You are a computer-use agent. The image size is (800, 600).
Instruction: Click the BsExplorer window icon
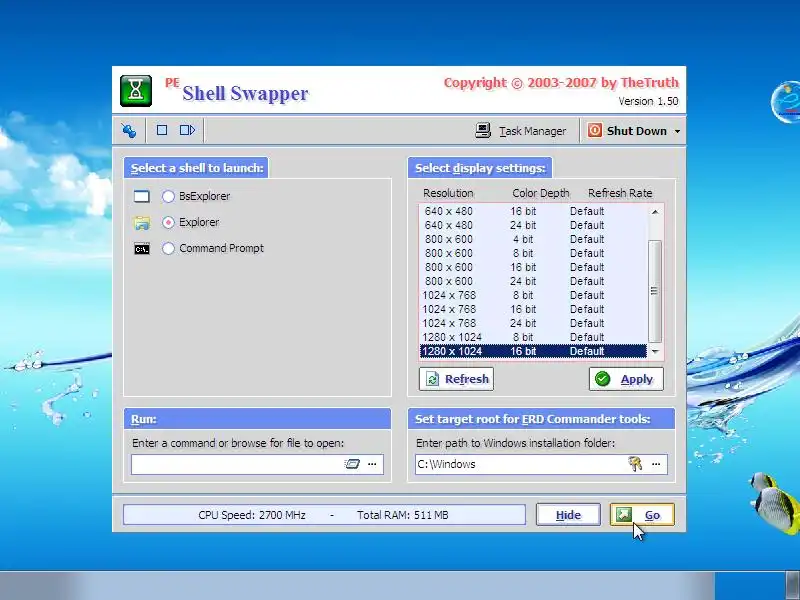tap(142, 196)
